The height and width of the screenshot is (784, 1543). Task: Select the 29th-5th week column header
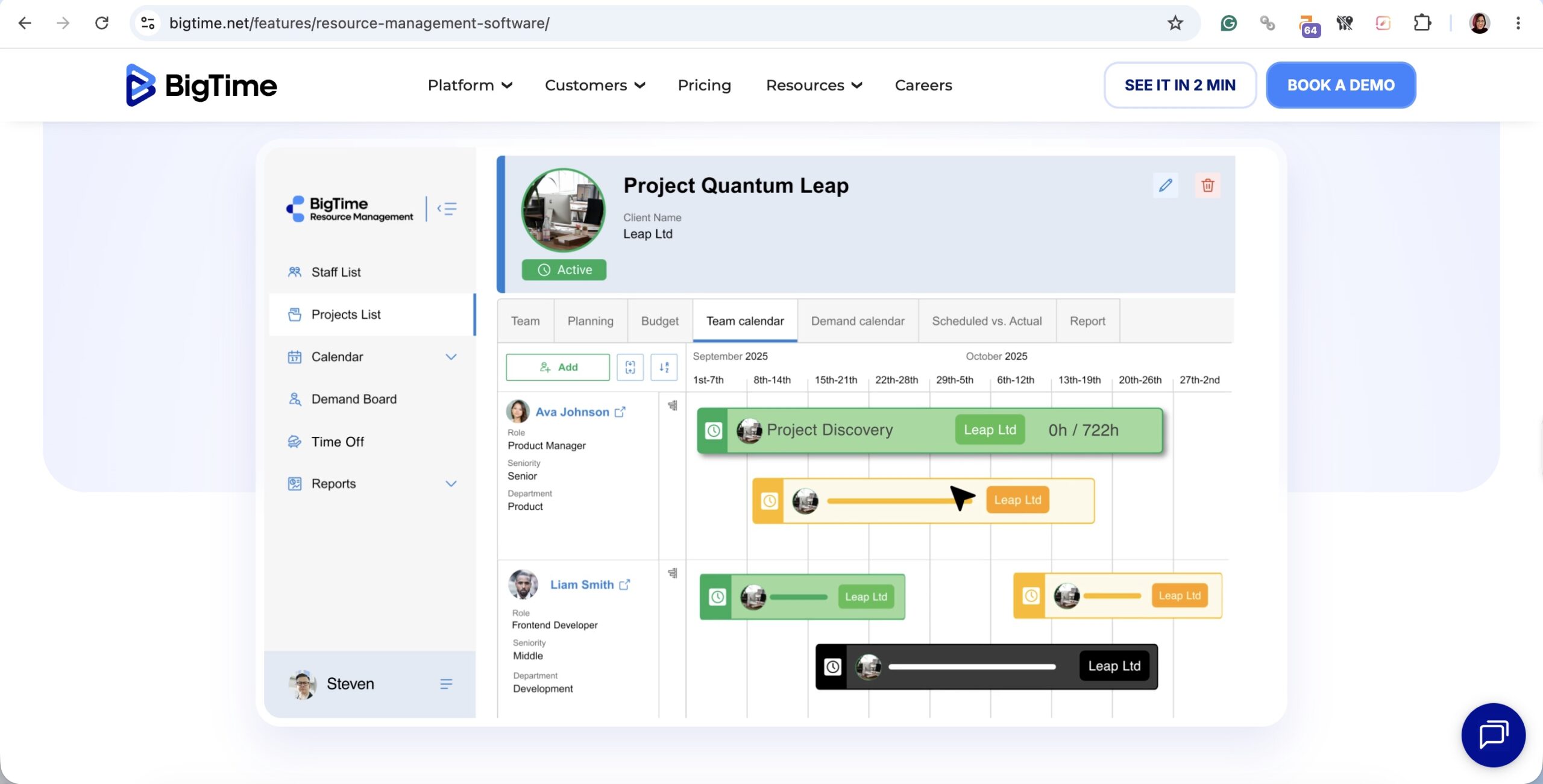(x=955, y=380)
